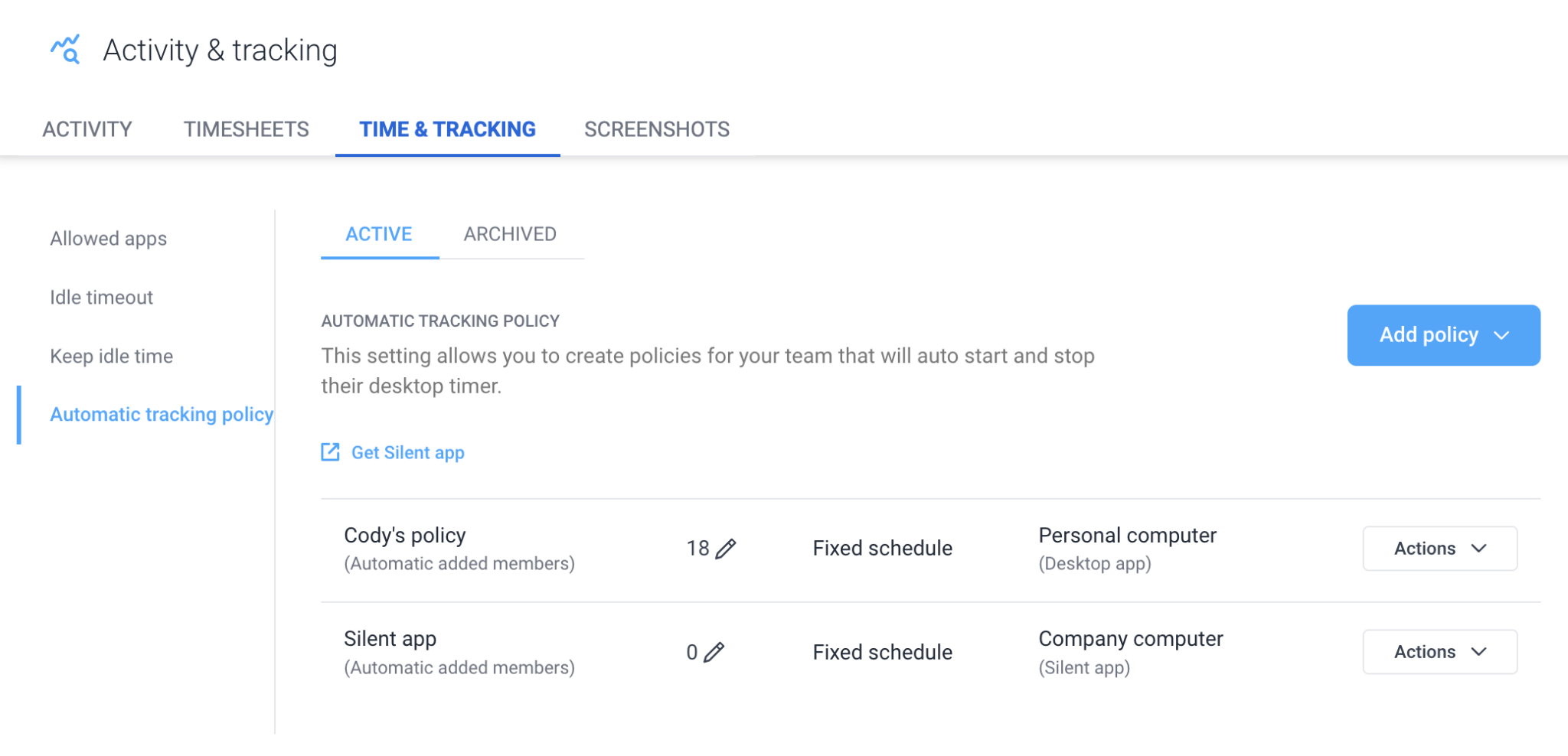Expand the Add policy dropdown

click(x=1443, y=335)
